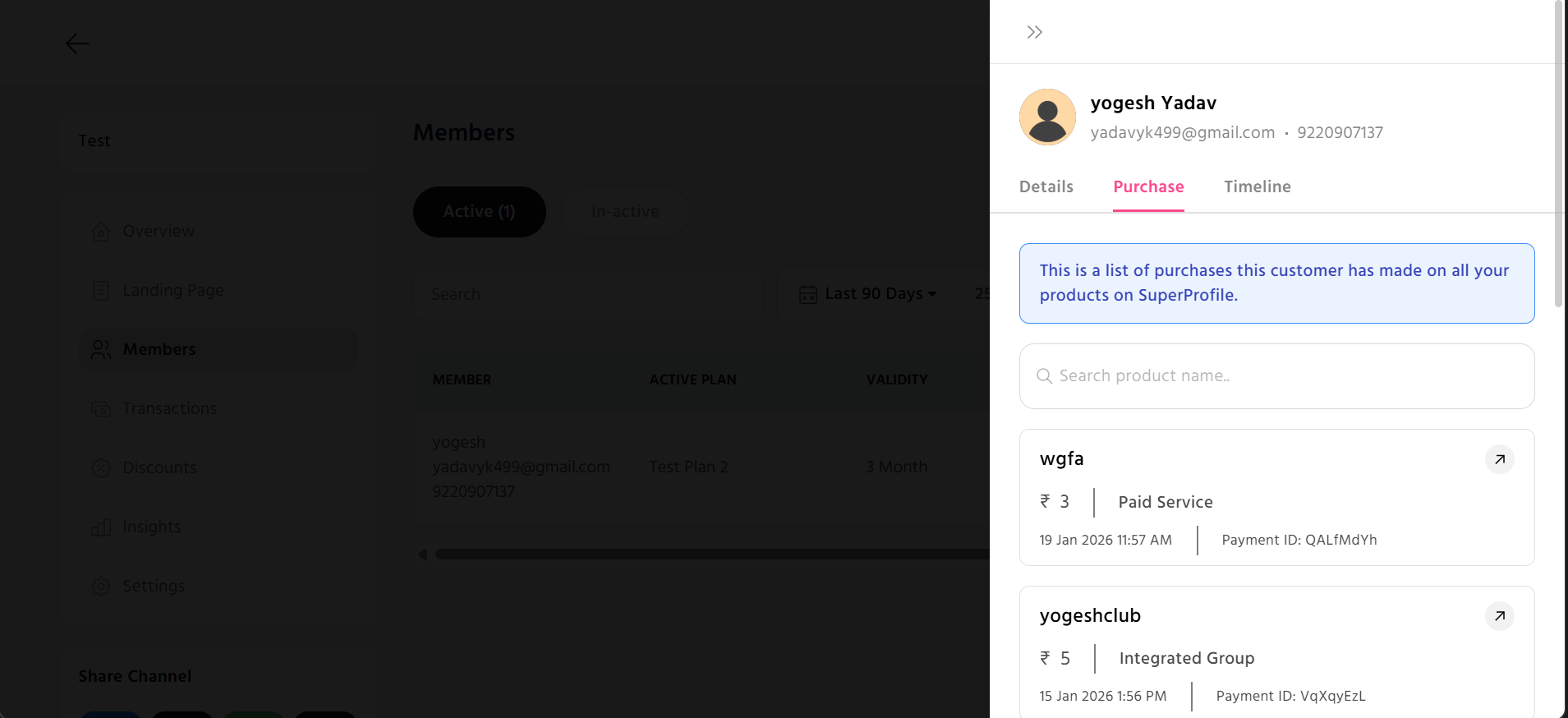
Task: Open Transactions in the sidebar
Action: point(169,409)
